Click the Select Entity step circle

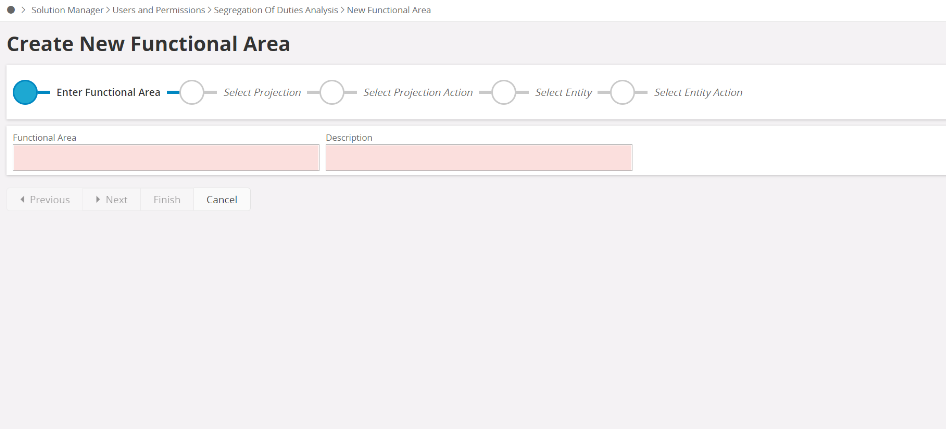click(503, 92)
